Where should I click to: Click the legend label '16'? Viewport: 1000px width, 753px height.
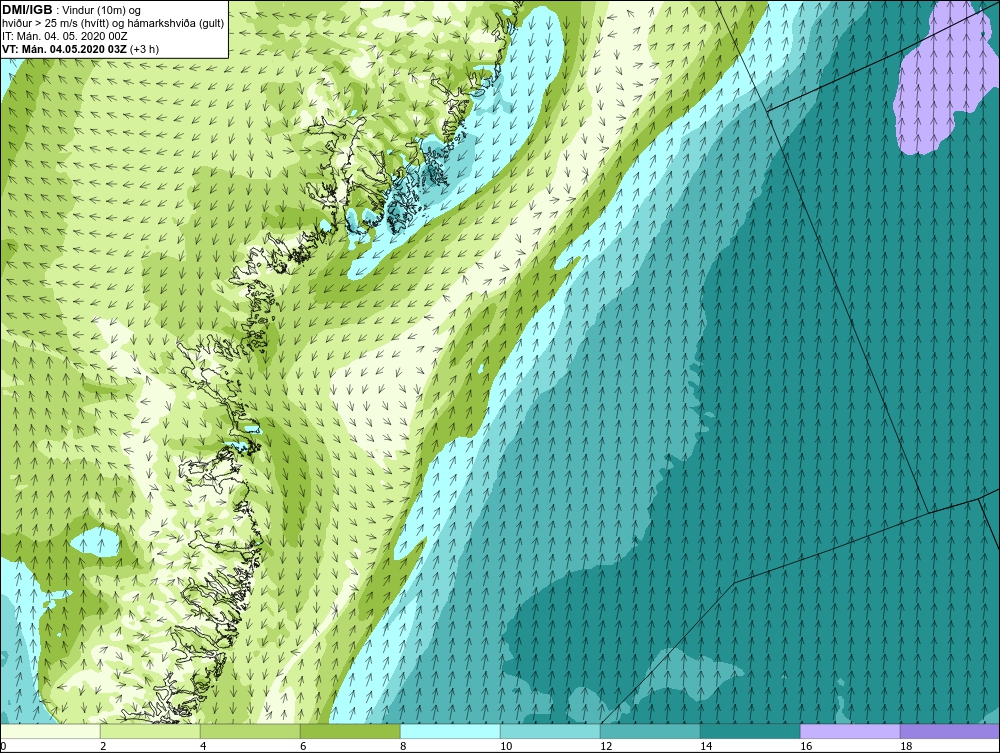(x=806, y=746)
